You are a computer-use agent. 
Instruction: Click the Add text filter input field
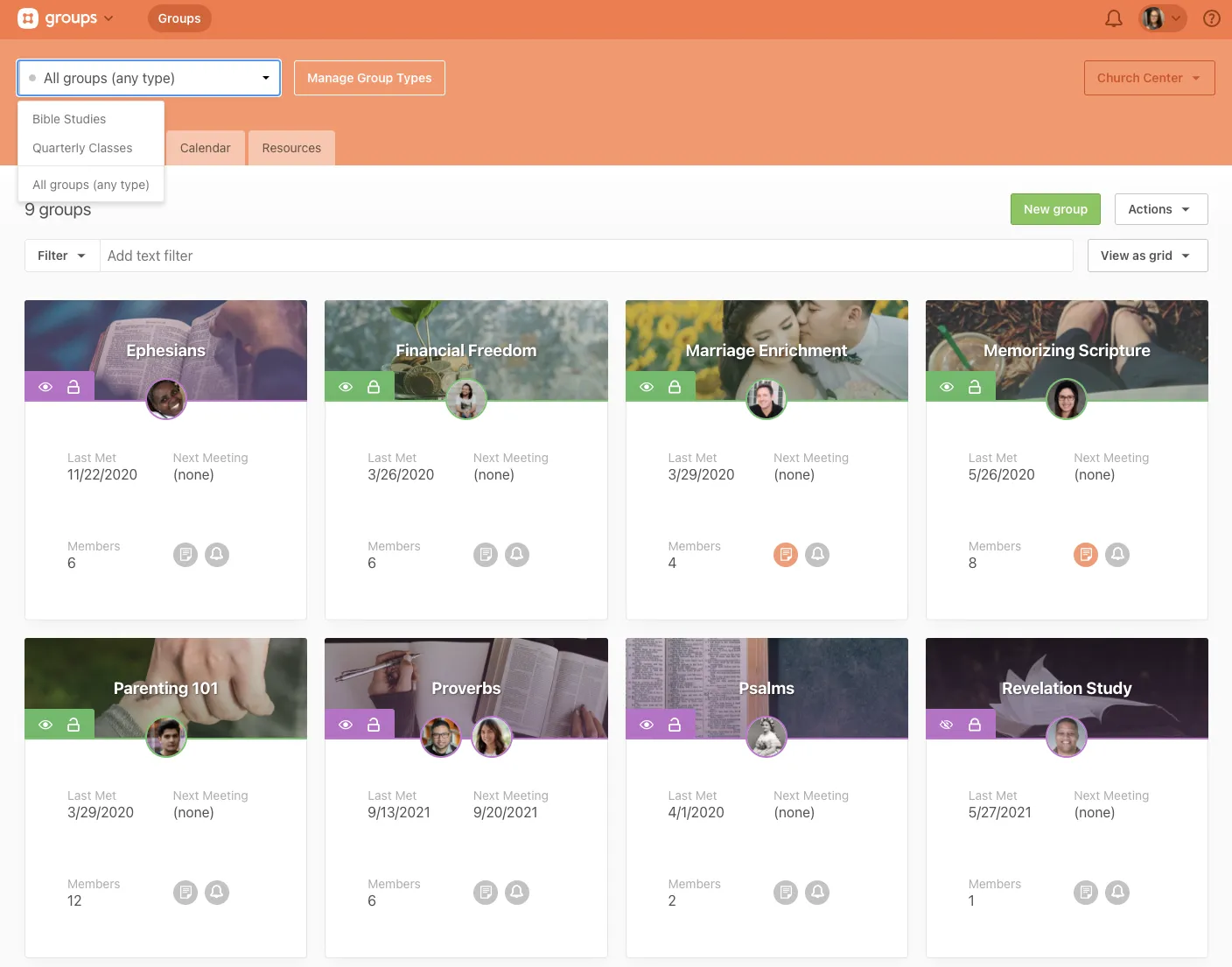click(x=585, y=256)
